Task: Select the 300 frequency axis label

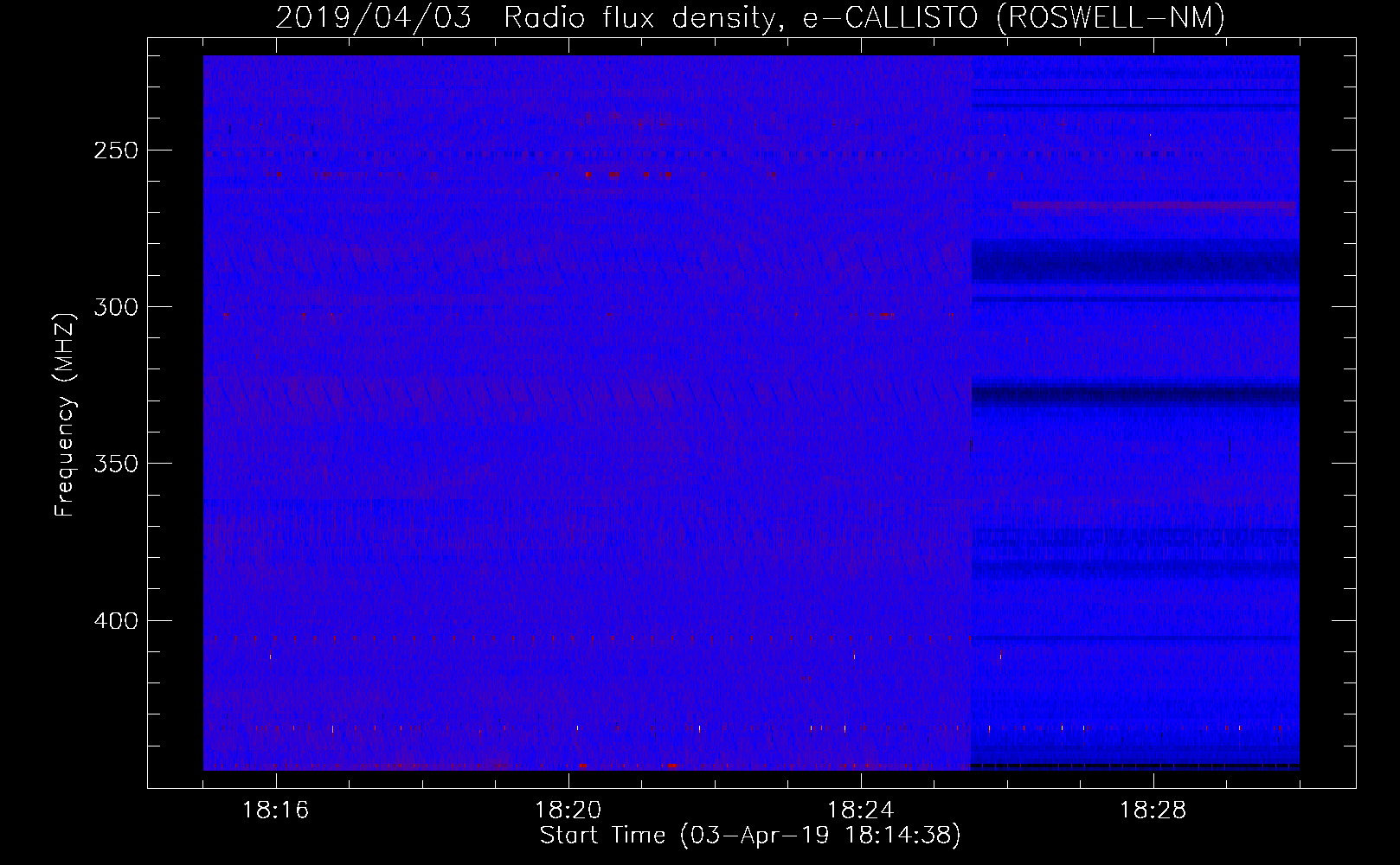Action: tap(116, 307)
